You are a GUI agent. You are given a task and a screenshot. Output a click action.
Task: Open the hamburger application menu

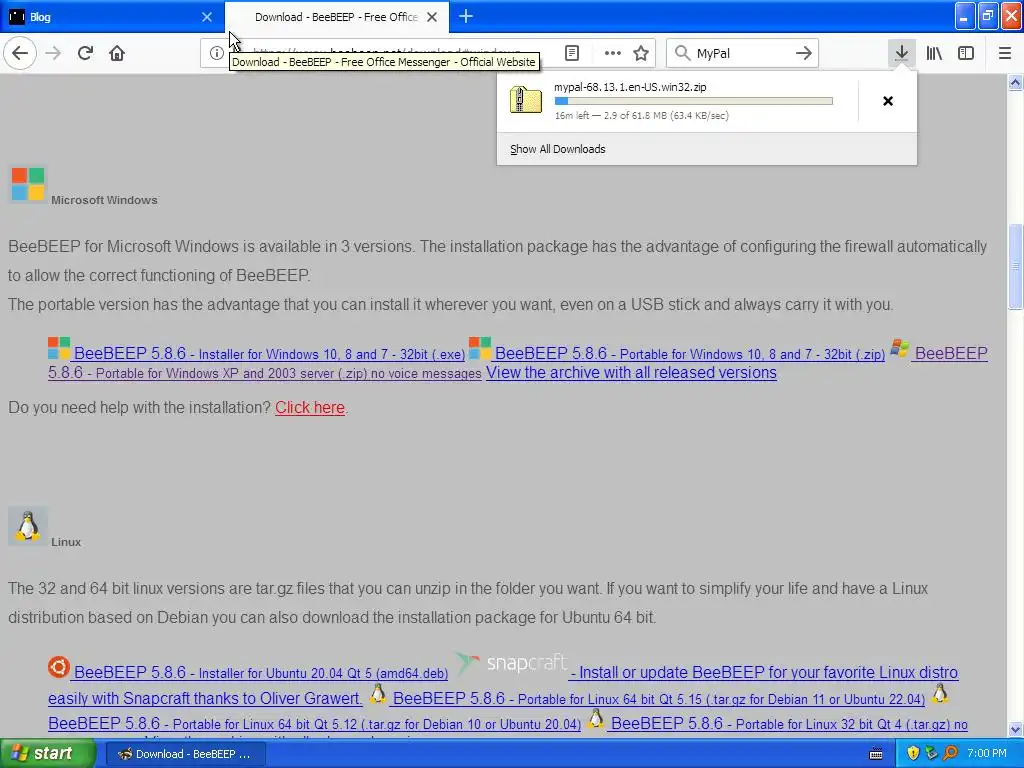(1004, 53)
